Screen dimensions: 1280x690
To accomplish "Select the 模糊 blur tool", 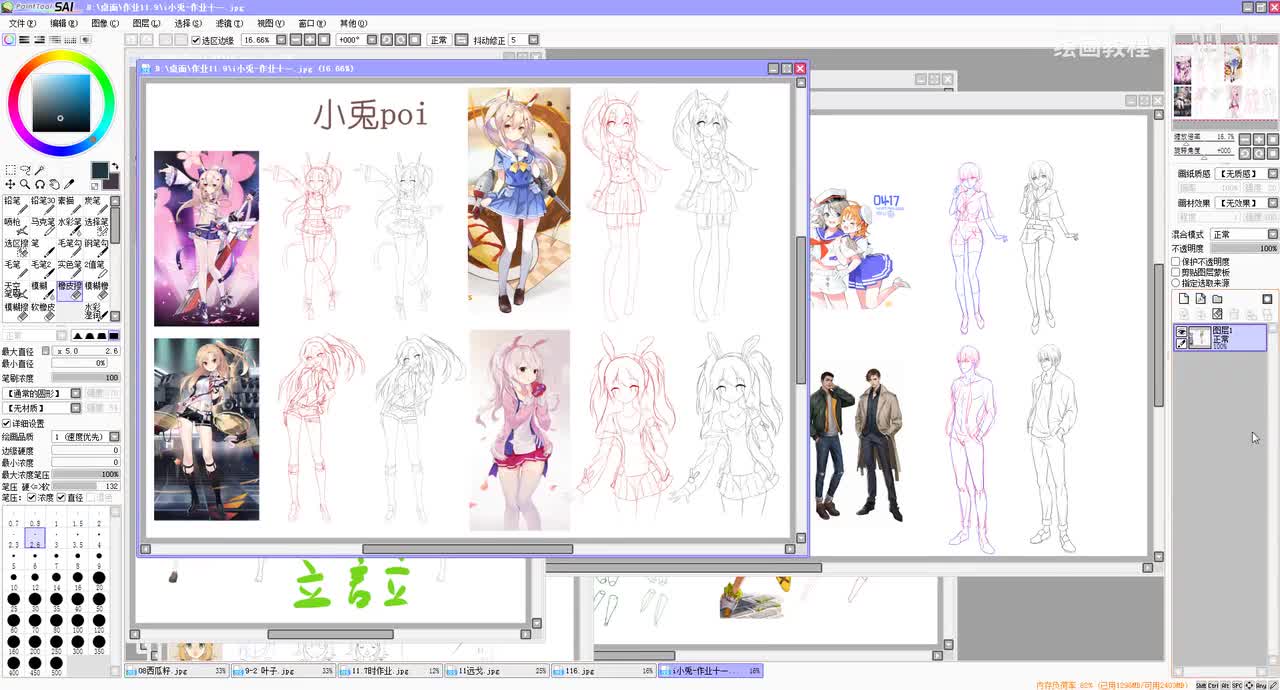I will tap(42, 292).
